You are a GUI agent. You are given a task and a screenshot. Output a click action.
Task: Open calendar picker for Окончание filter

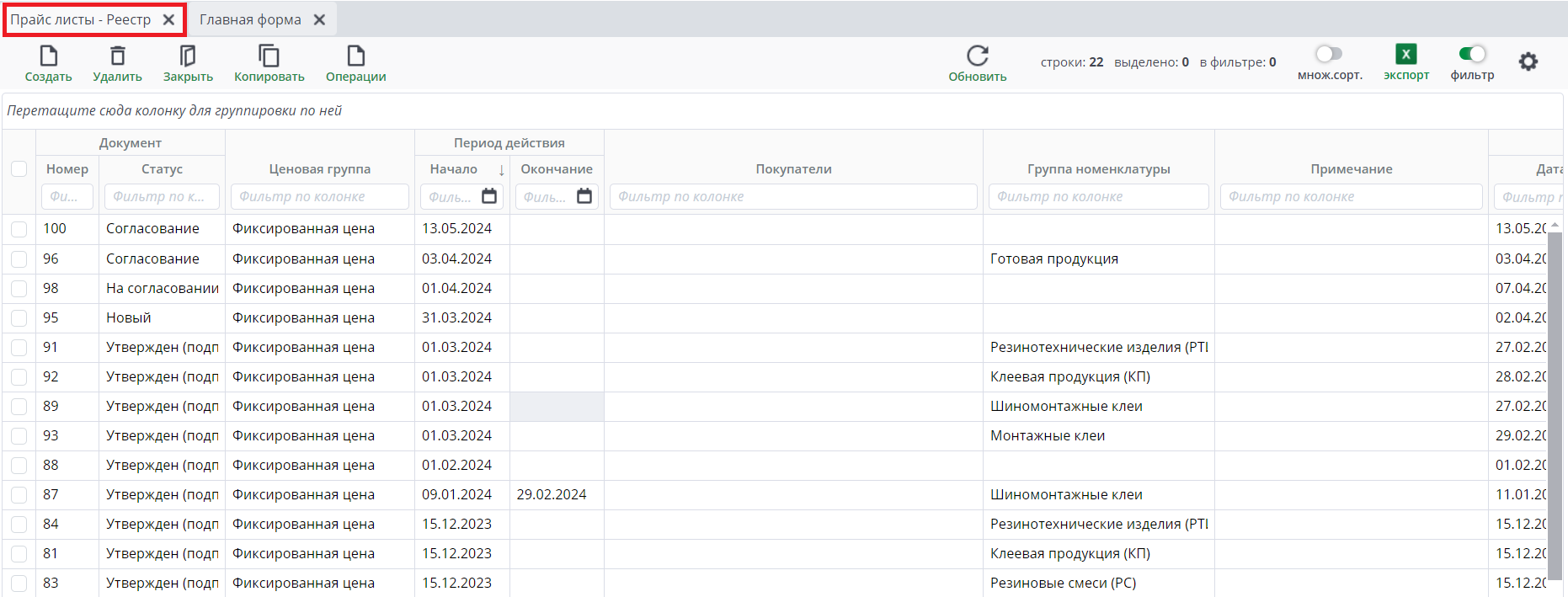pyautogui.click(x=584, y=196)
